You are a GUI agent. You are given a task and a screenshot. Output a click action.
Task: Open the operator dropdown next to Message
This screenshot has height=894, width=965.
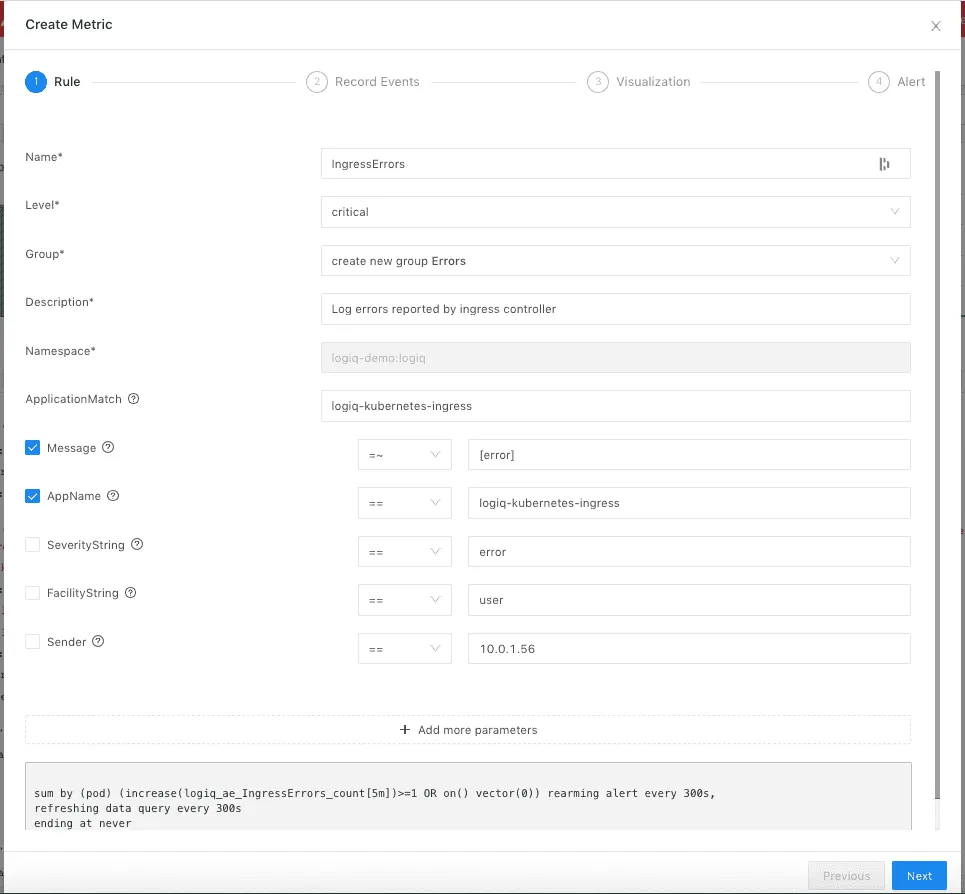[x=404, y=454]
